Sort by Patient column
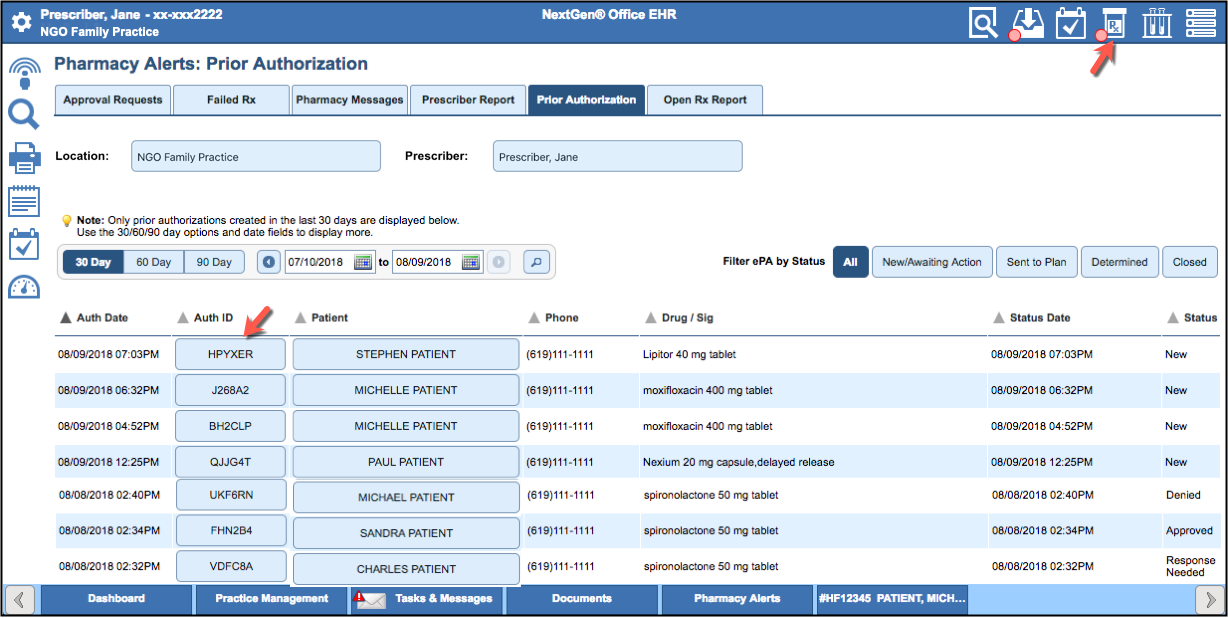The image size is (1228, 618). [x=322, y=318]
